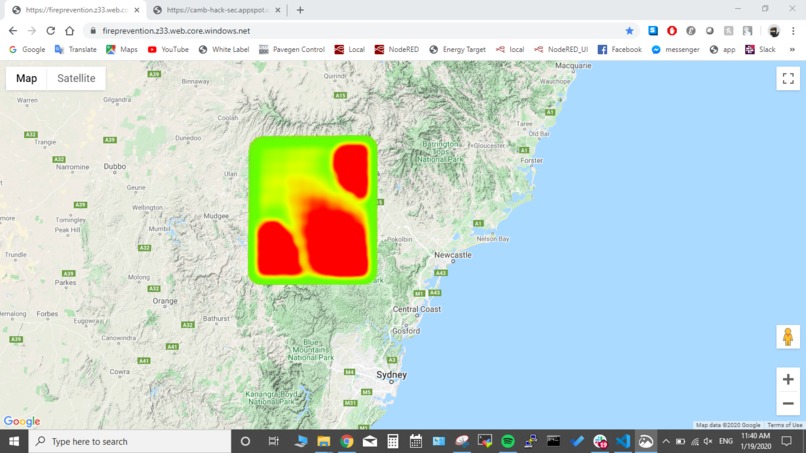The image size is (806, 453).
Task: Open Mail app from taskbar
Action: (370, 441)
